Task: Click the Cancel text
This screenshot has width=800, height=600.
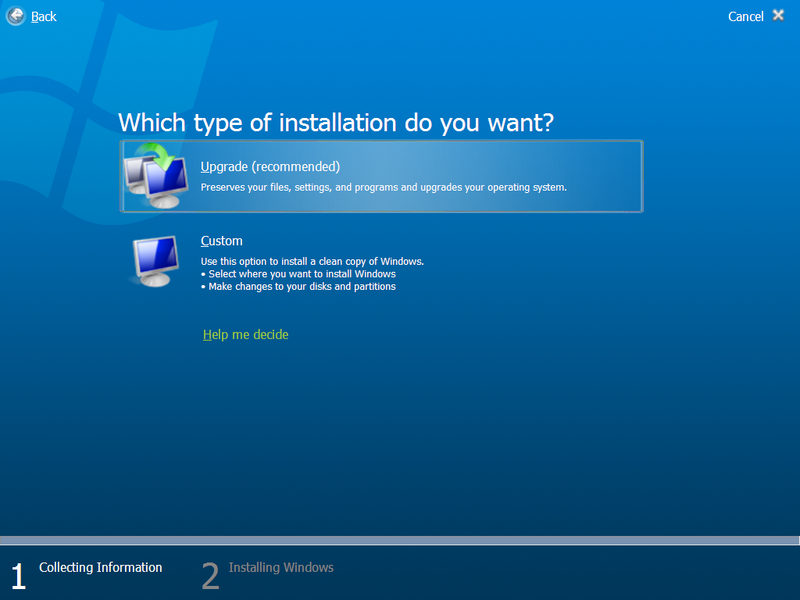Action: [x=745, y=17]
